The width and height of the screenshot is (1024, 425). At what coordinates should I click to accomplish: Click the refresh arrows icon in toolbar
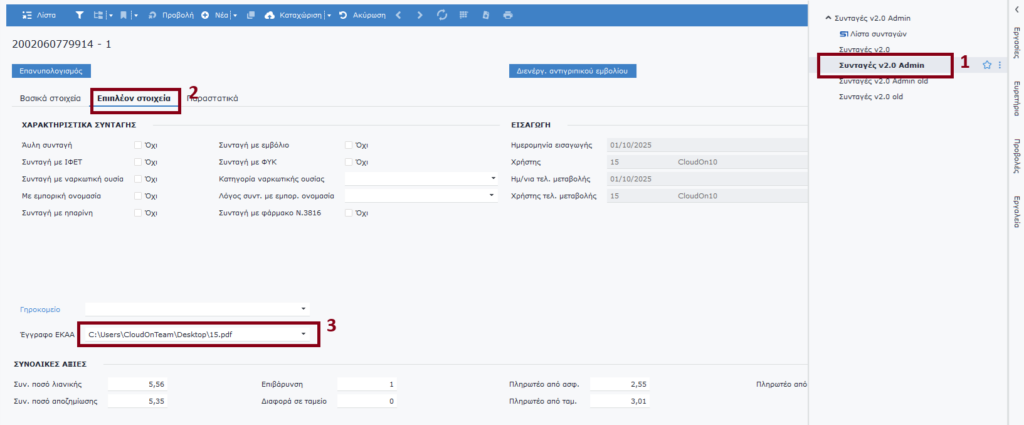pyautogui.click(x=443, y=16)
